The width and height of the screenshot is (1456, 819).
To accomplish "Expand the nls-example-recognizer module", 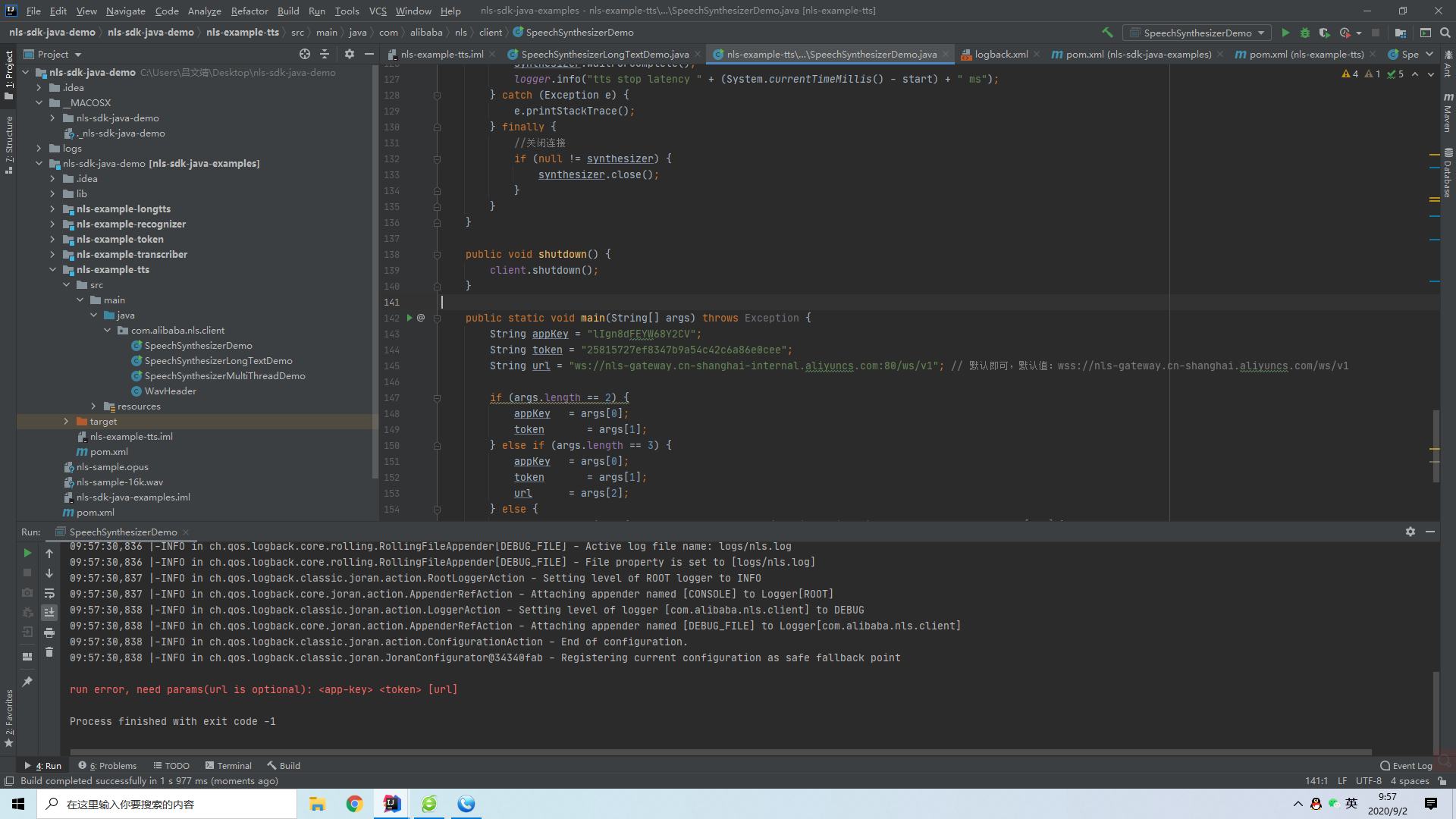I will pos(52,224).
